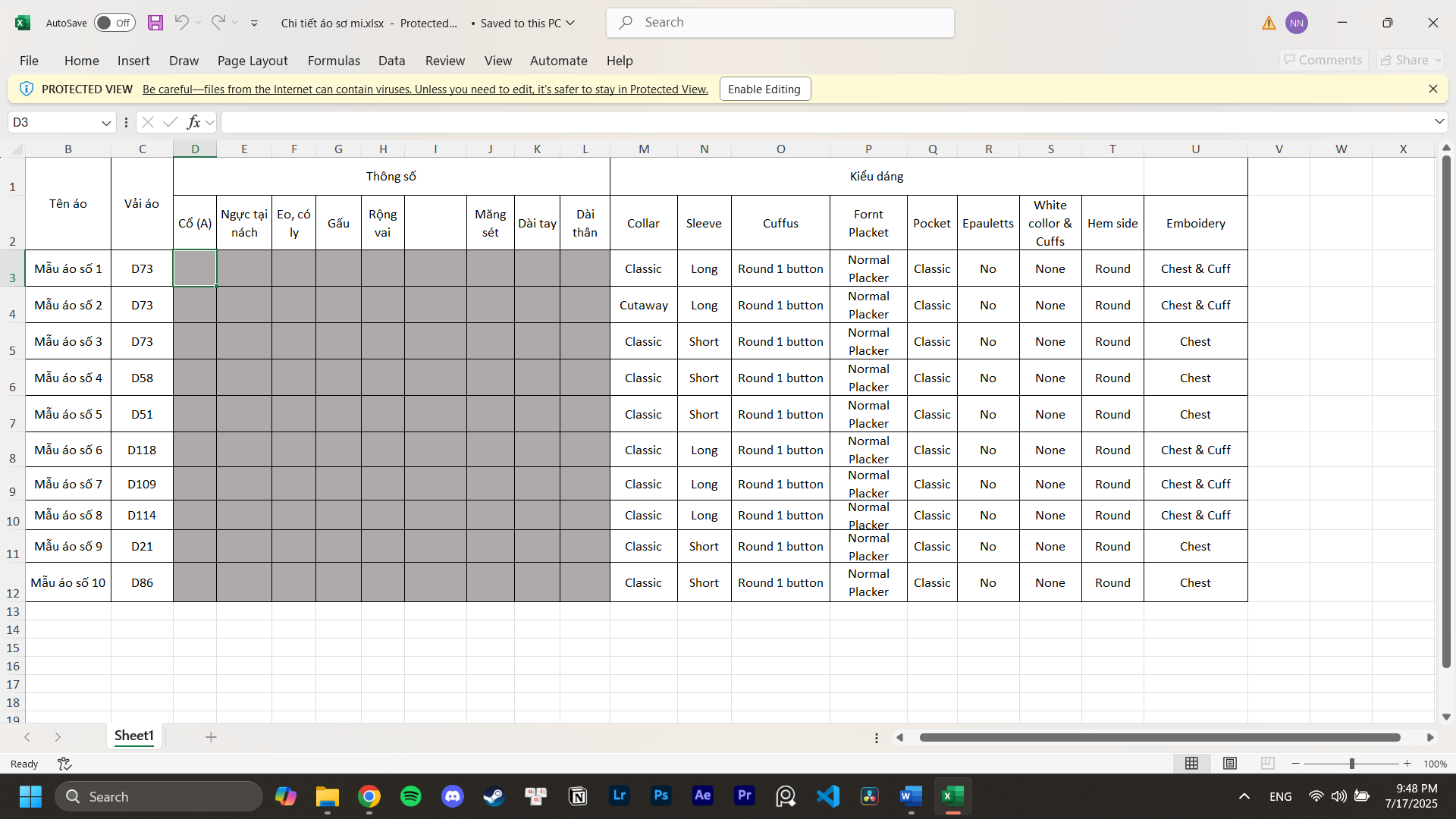Screen dimensions: 1456x819
Task: Select the Sheet1 tab
Action: point(134,736)
